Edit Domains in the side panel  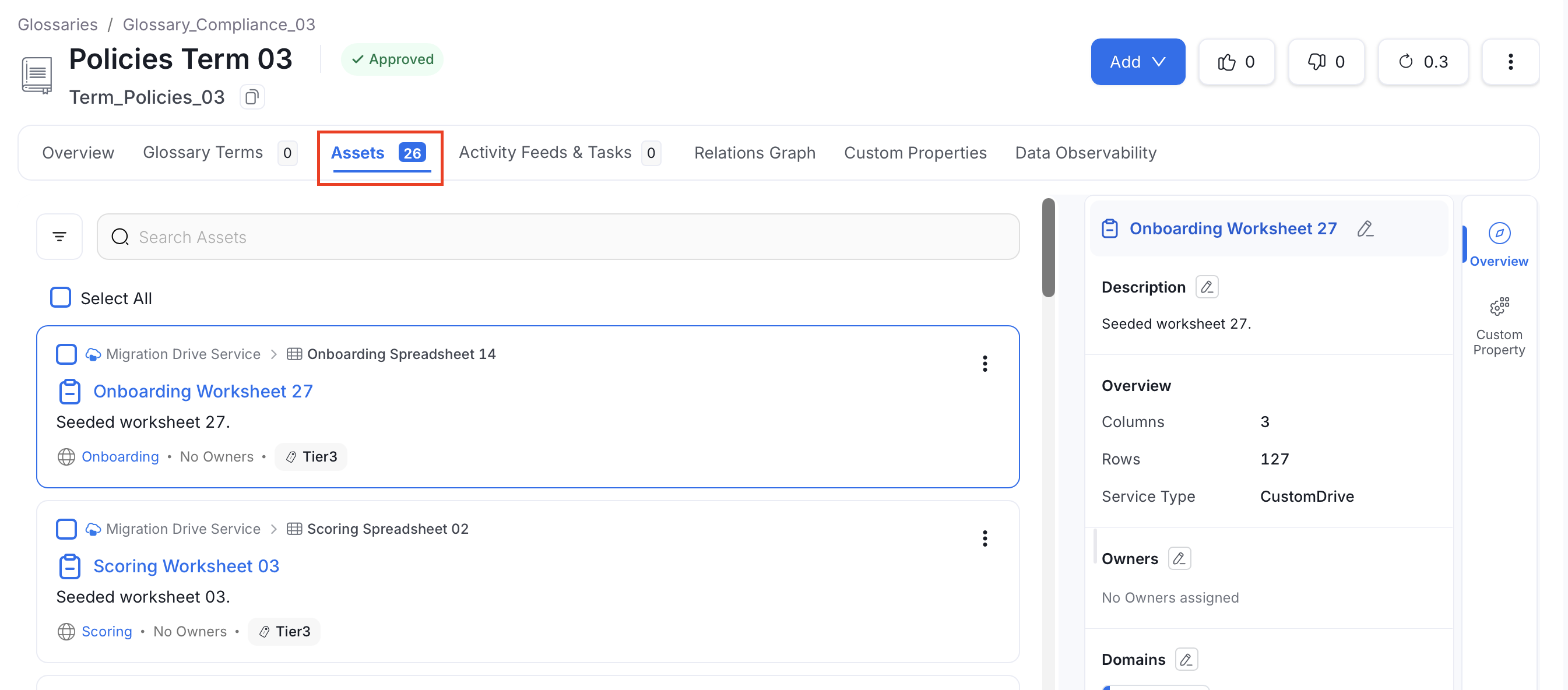point(1186,659)
